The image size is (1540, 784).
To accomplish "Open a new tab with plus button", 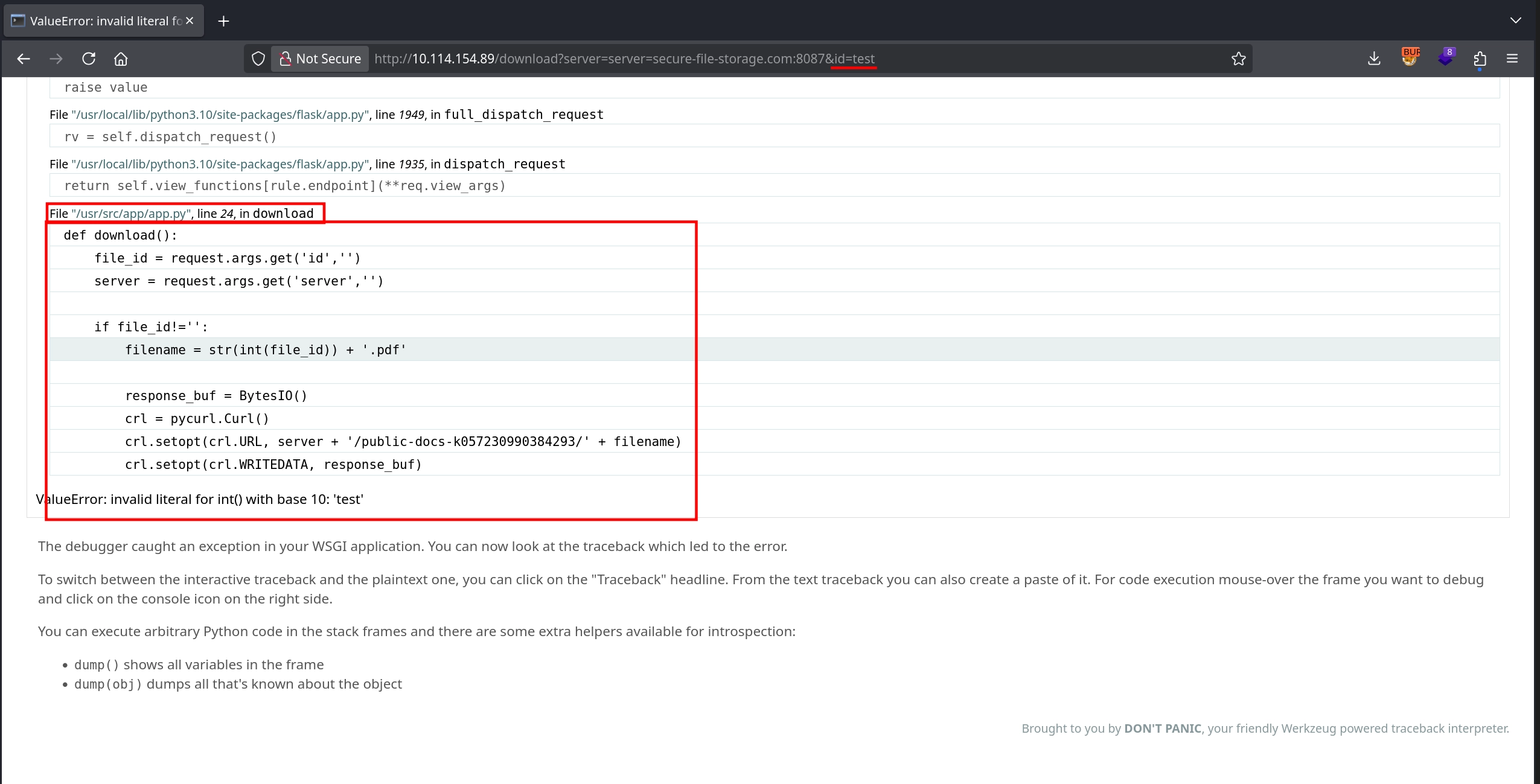I will pos(223,21).
